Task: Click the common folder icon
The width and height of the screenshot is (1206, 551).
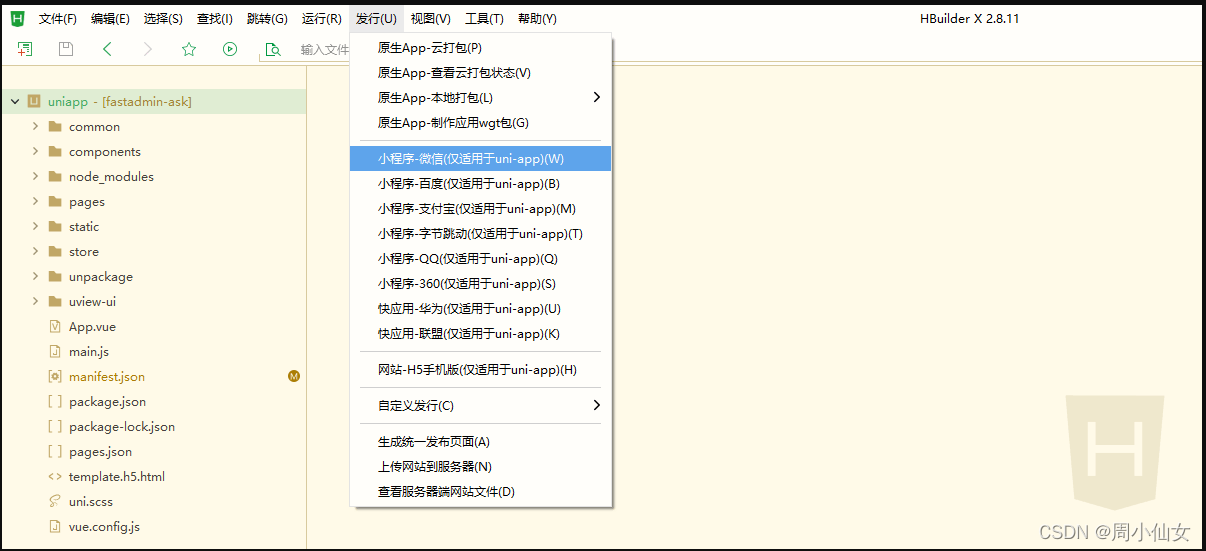Action: pos(55,127)
